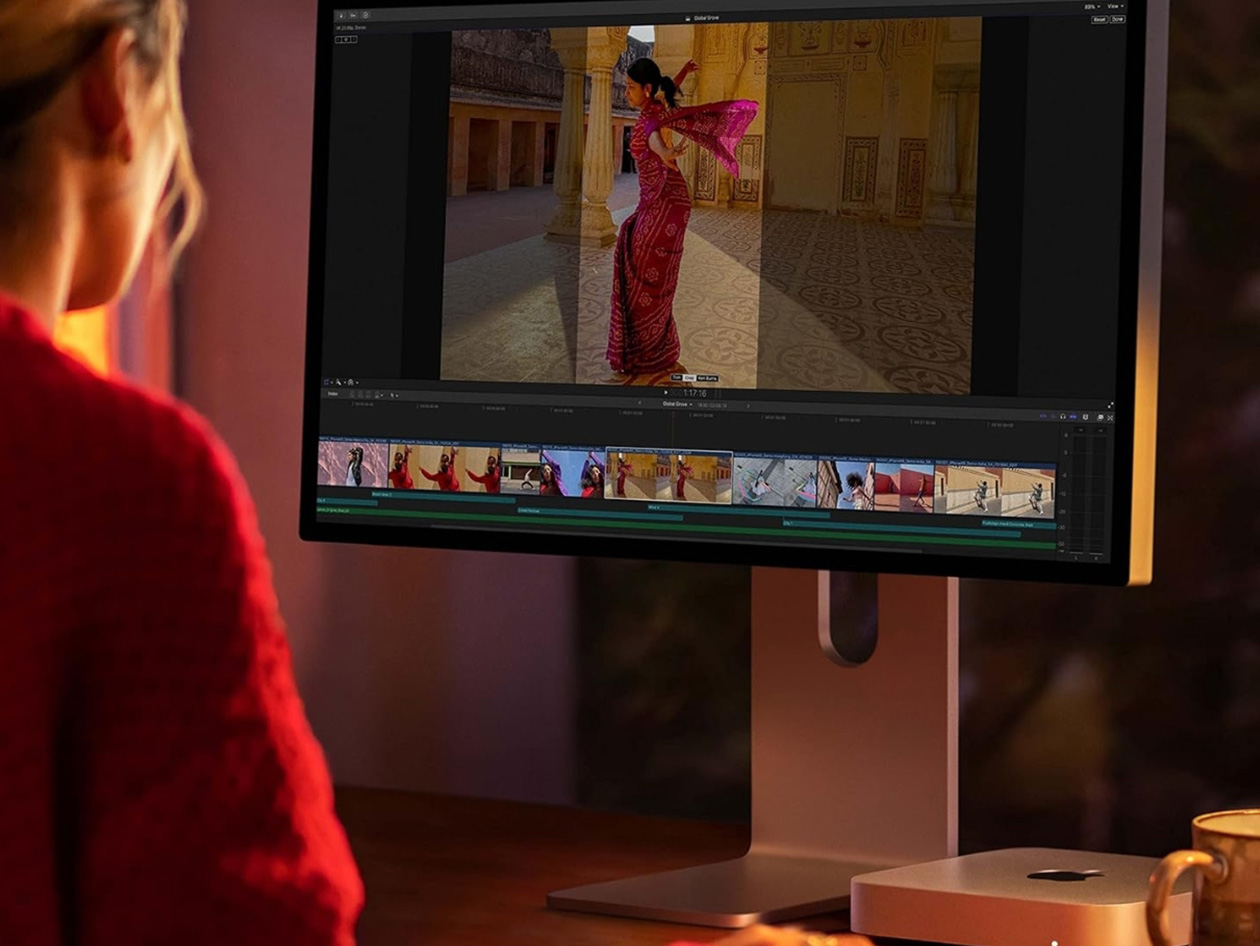Open the 89% zoom level dropdown
This screenshot has width=1260, height=946.
[x=1091, y=6]
